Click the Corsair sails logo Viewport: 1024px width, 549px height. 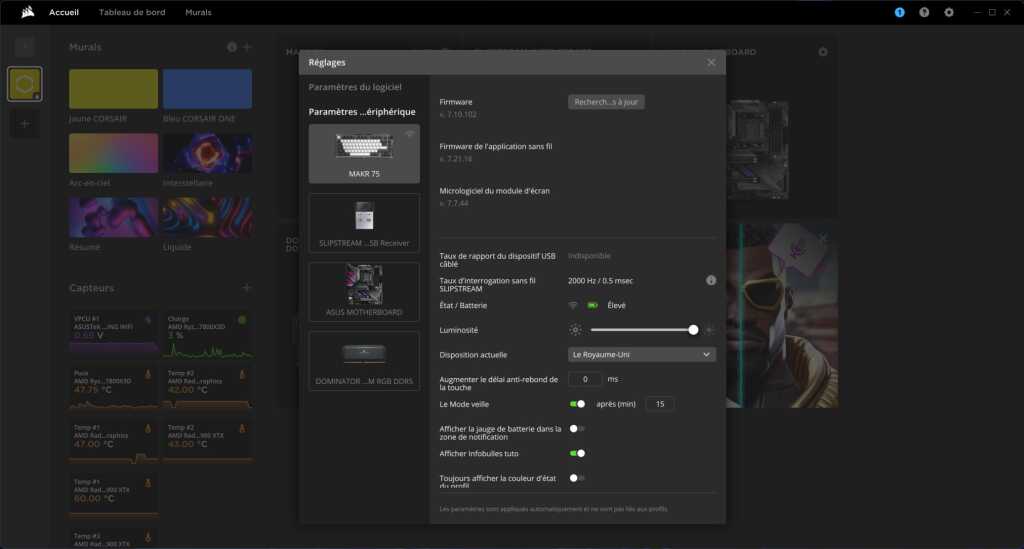tap(27, 12)
